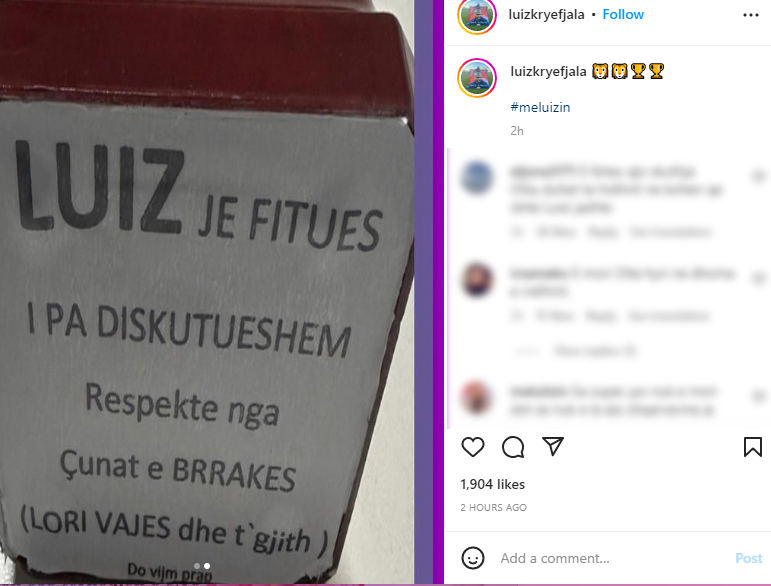Select the first carousel dot indicator
Screen dimensions: 771x586
tap(197, 566)
